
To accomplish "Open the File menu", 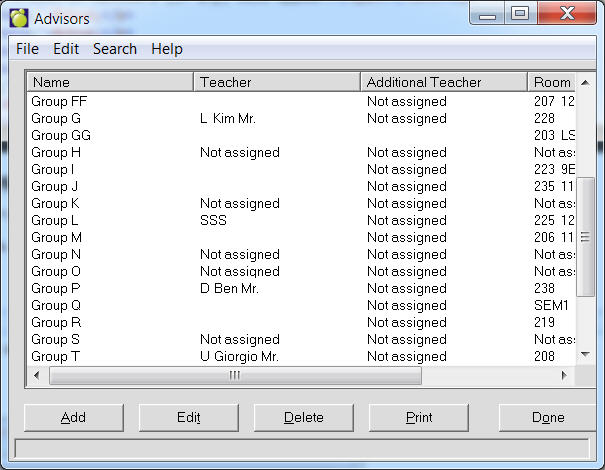I will 27,49.
